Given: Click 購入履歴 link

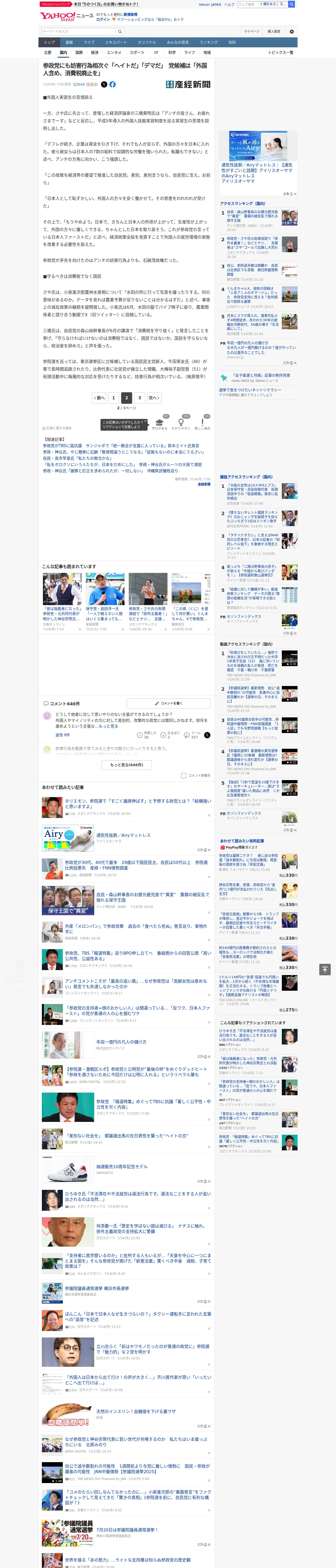Looking at the screenshot, I should (274, 31).
